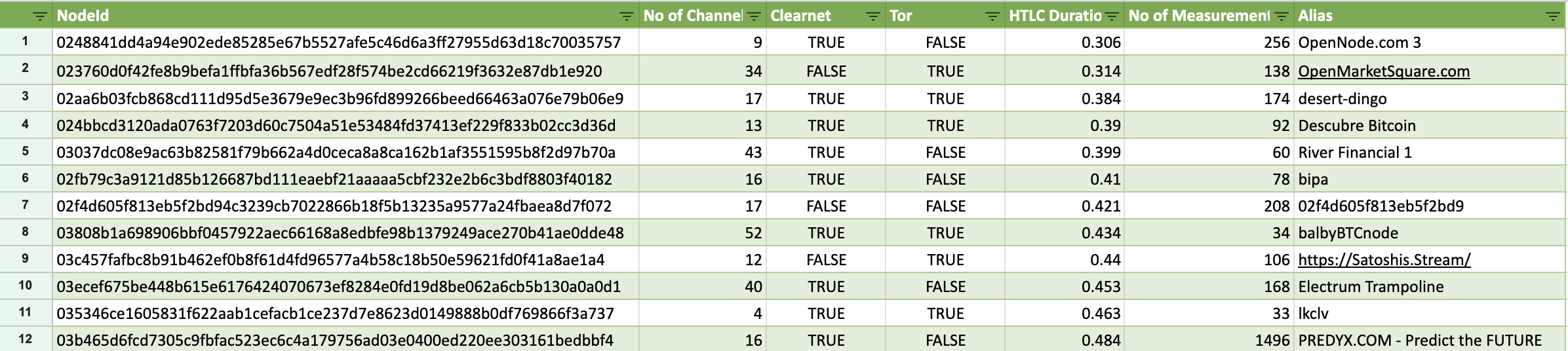Open the https://Satoshis.Stream/ link
Screen dimensions: 1568x351
point(1384,260)
